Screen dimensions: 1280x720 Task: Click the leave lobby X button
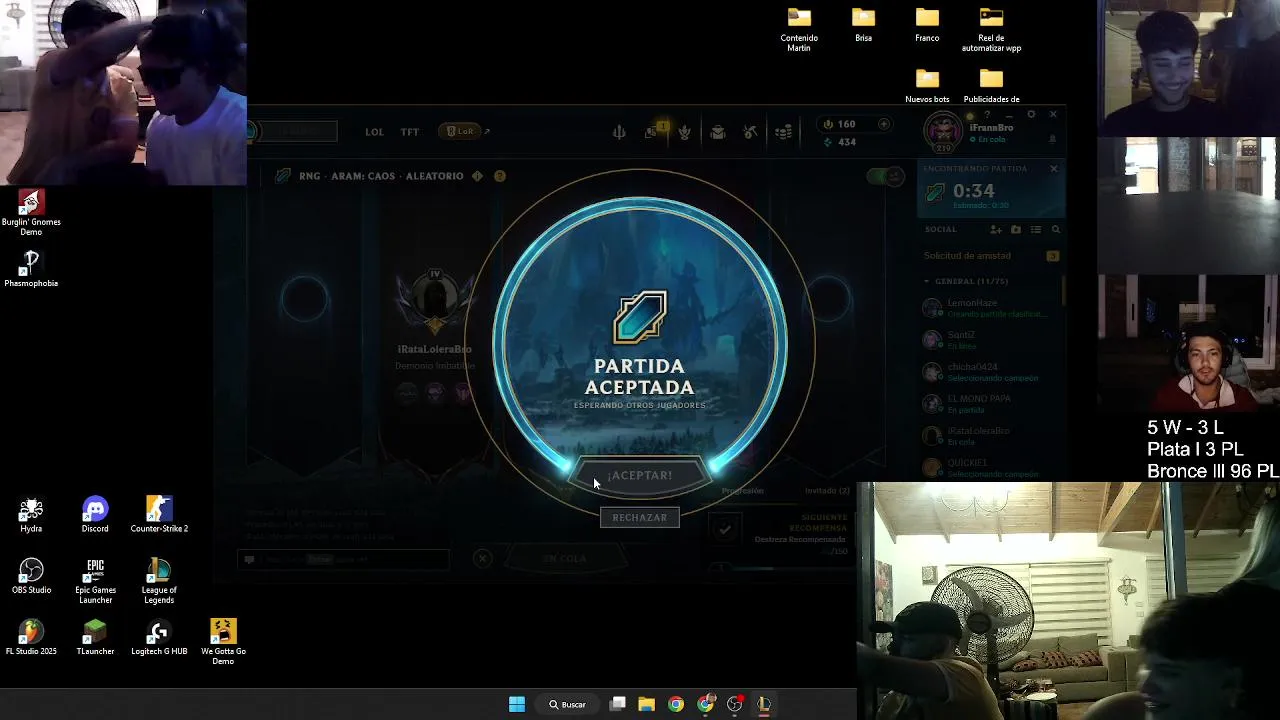point(483,559)
